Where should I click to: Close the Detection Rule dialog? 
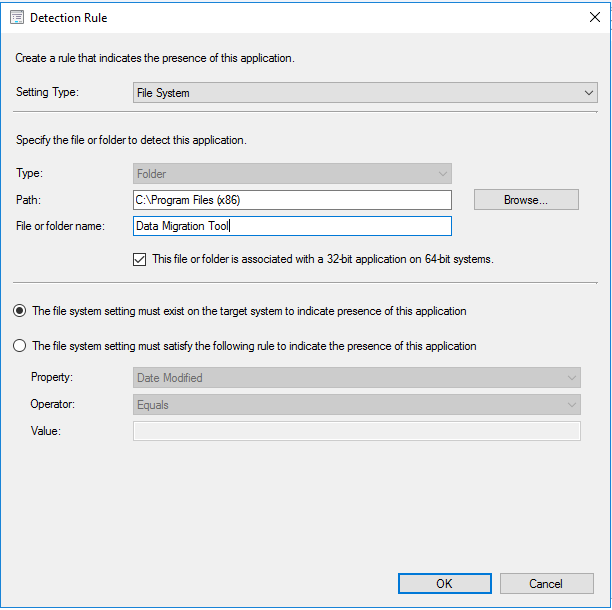click(594, 17)
